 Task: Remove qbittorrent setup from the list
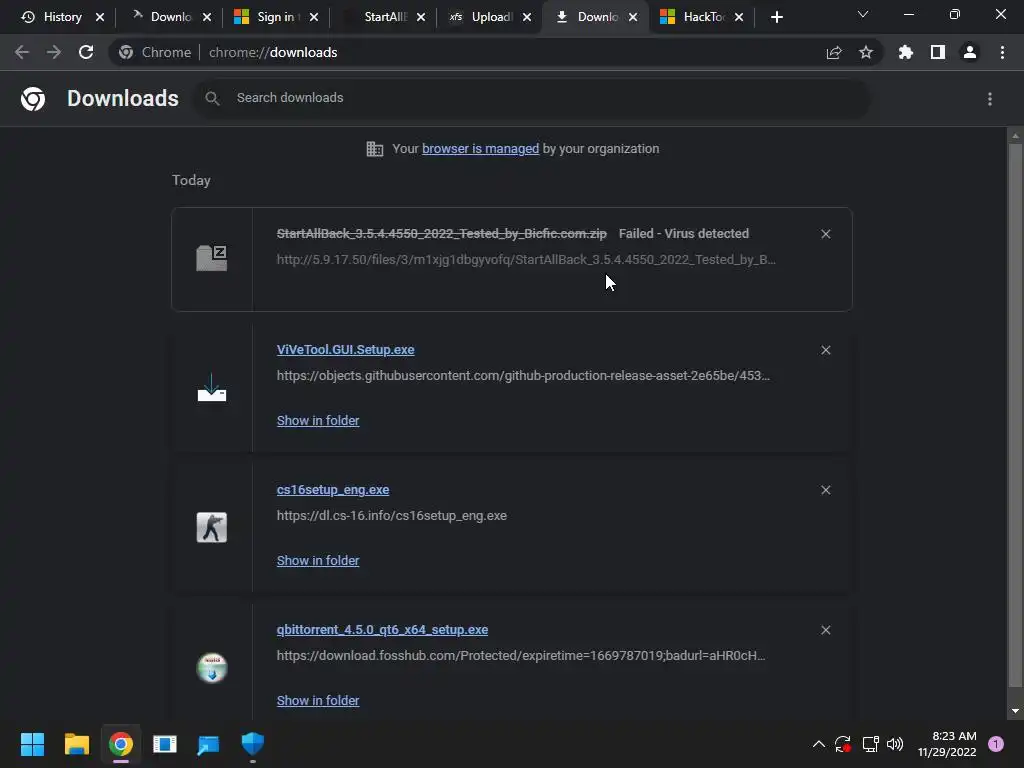point(825,630)
